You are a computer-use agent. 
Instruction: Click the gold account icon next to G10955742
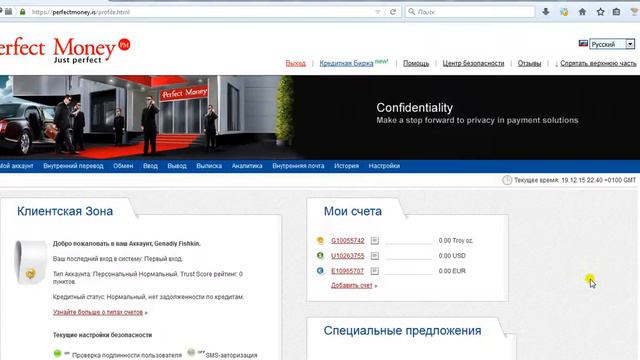tap(320, 240)
